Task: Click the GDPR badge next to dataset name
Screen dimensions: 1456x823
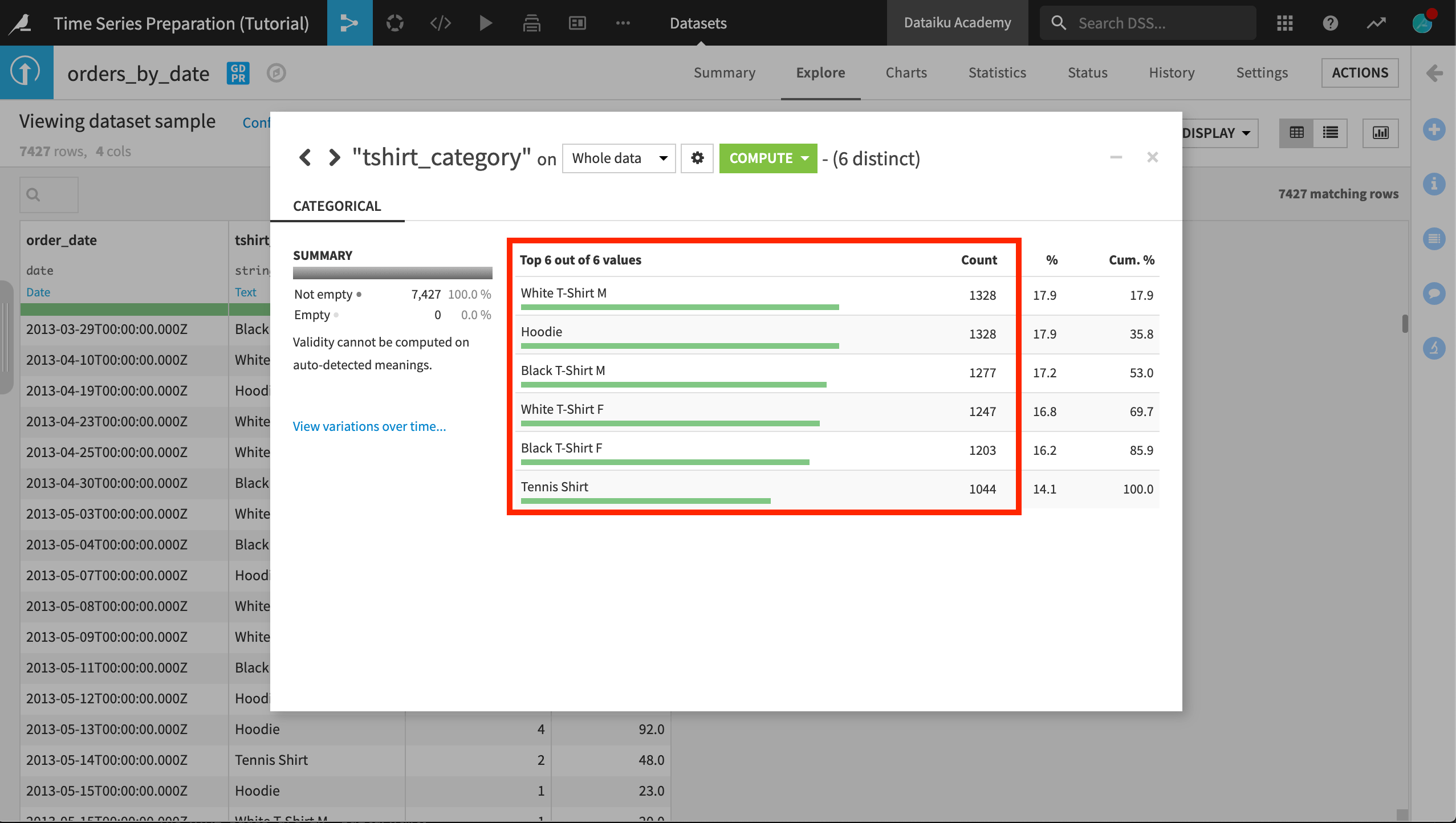Action: point(238,73)
